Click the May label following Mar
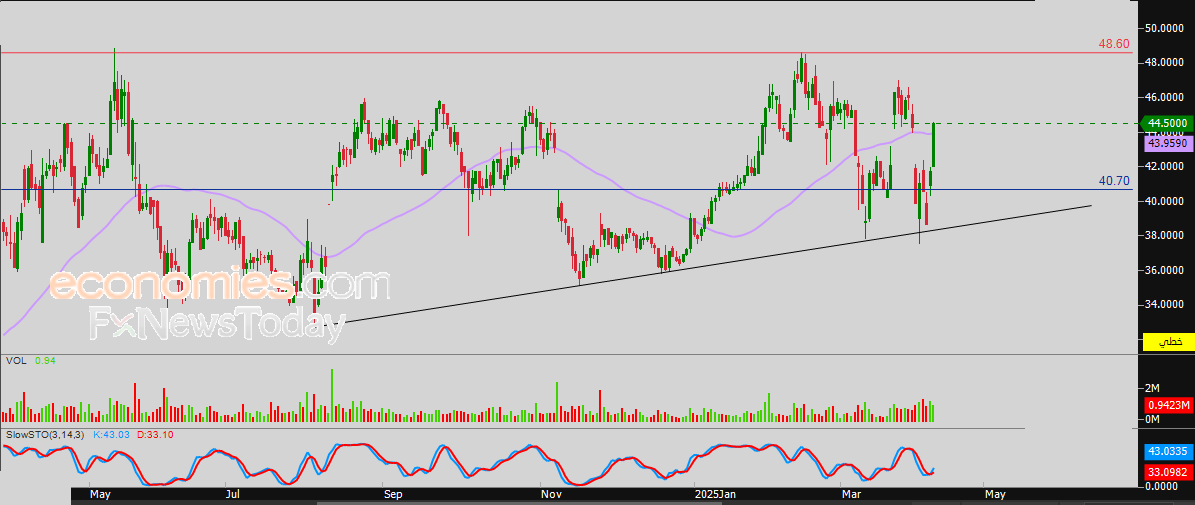This screenshot has width=1195, height=505. tap(995, 494)
